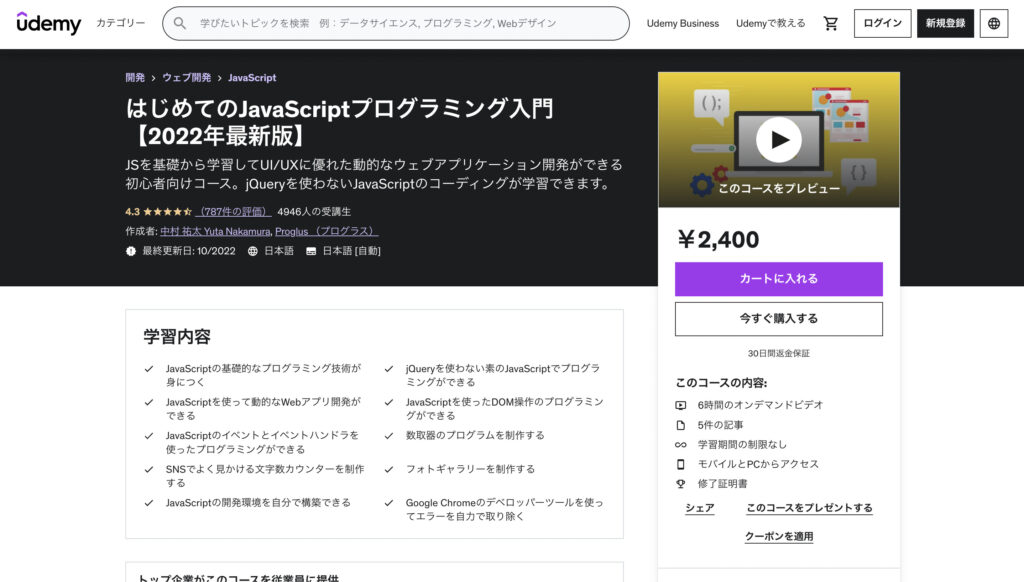Click the last-updated alert icon

click(131, 251)
